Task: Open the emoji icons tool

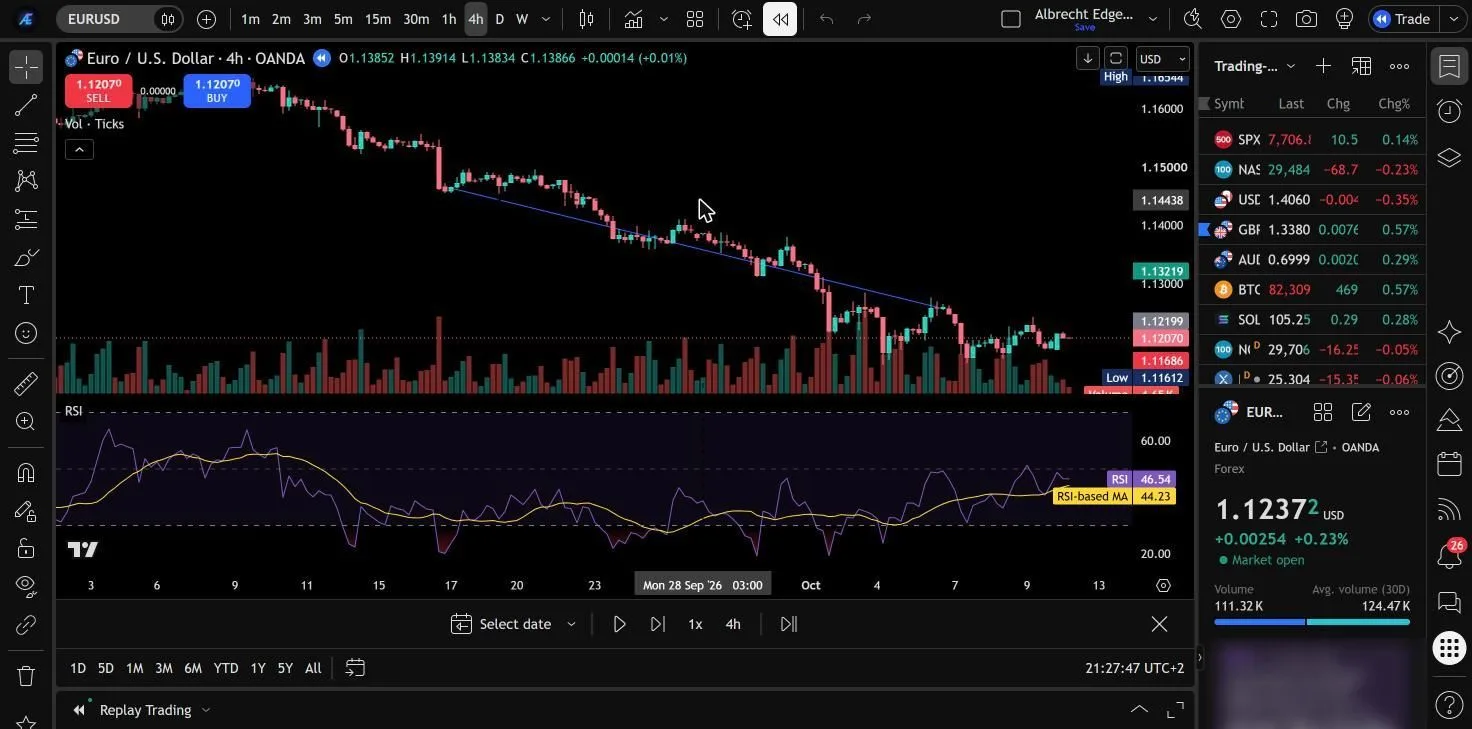Action: click(26, 333)
